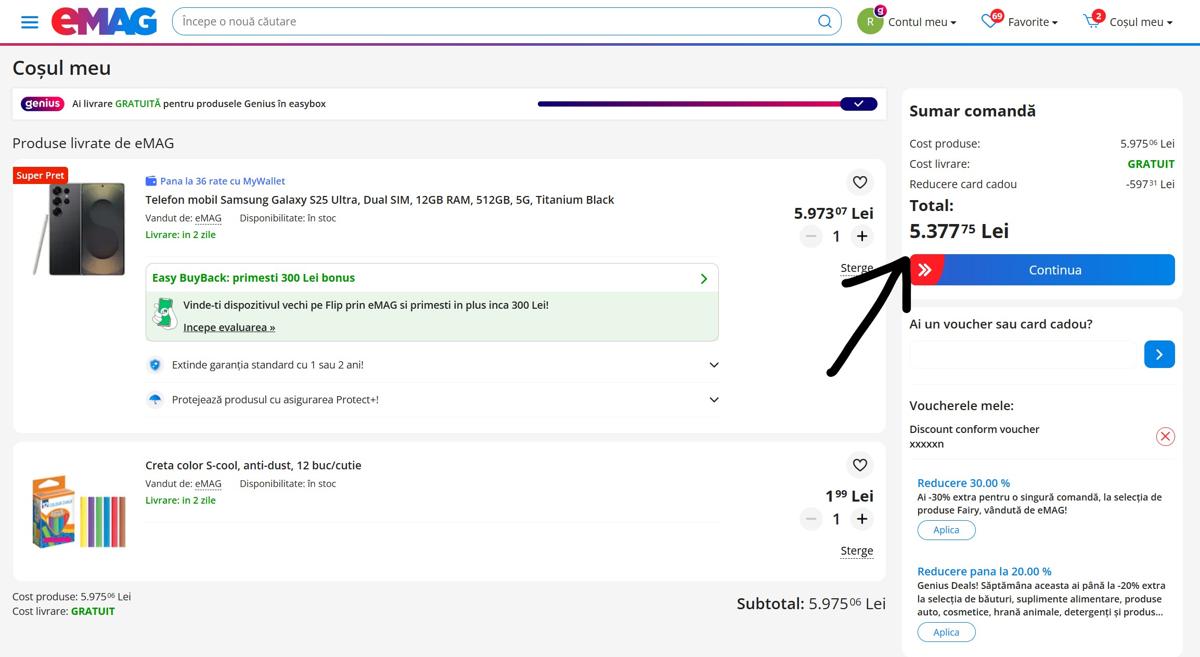The image size is (1200, 657).
Task: Click the Subtotal 5.975,06 Lei text
Action: (811, 603)
